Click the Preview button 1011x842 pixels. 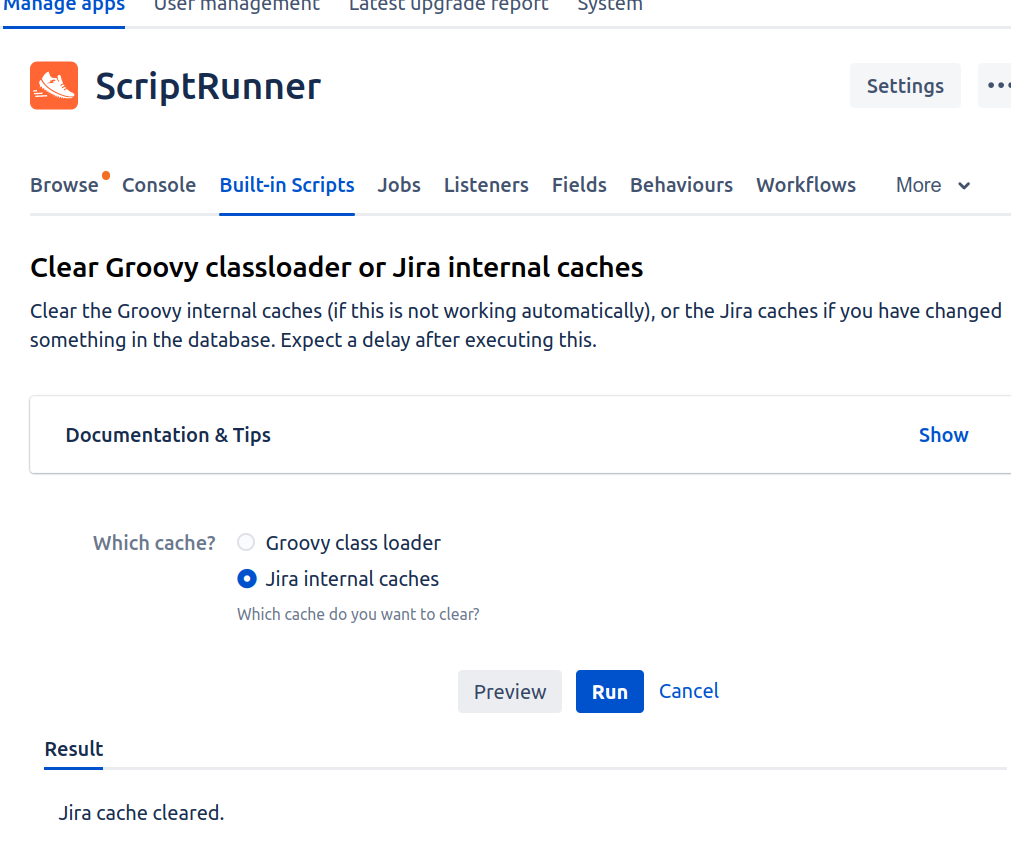(510, 692)
